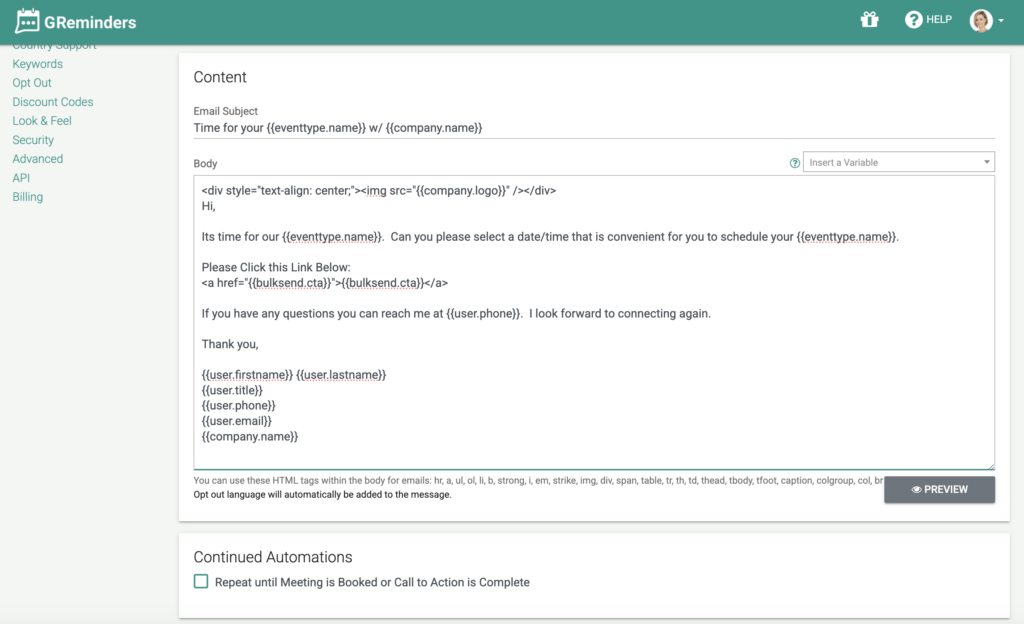The width and height of the screenshot is (1024, 624).
Task: Open the user profile avatar menu
Action: click(x=981, y=21)
